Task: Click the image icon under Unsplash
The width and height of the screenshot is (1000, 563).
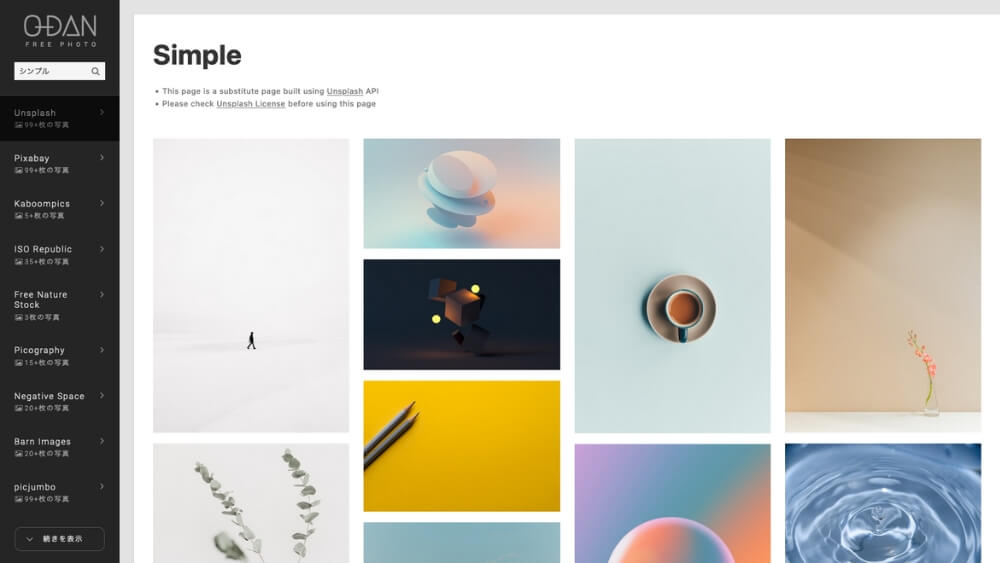Action: 18,125
